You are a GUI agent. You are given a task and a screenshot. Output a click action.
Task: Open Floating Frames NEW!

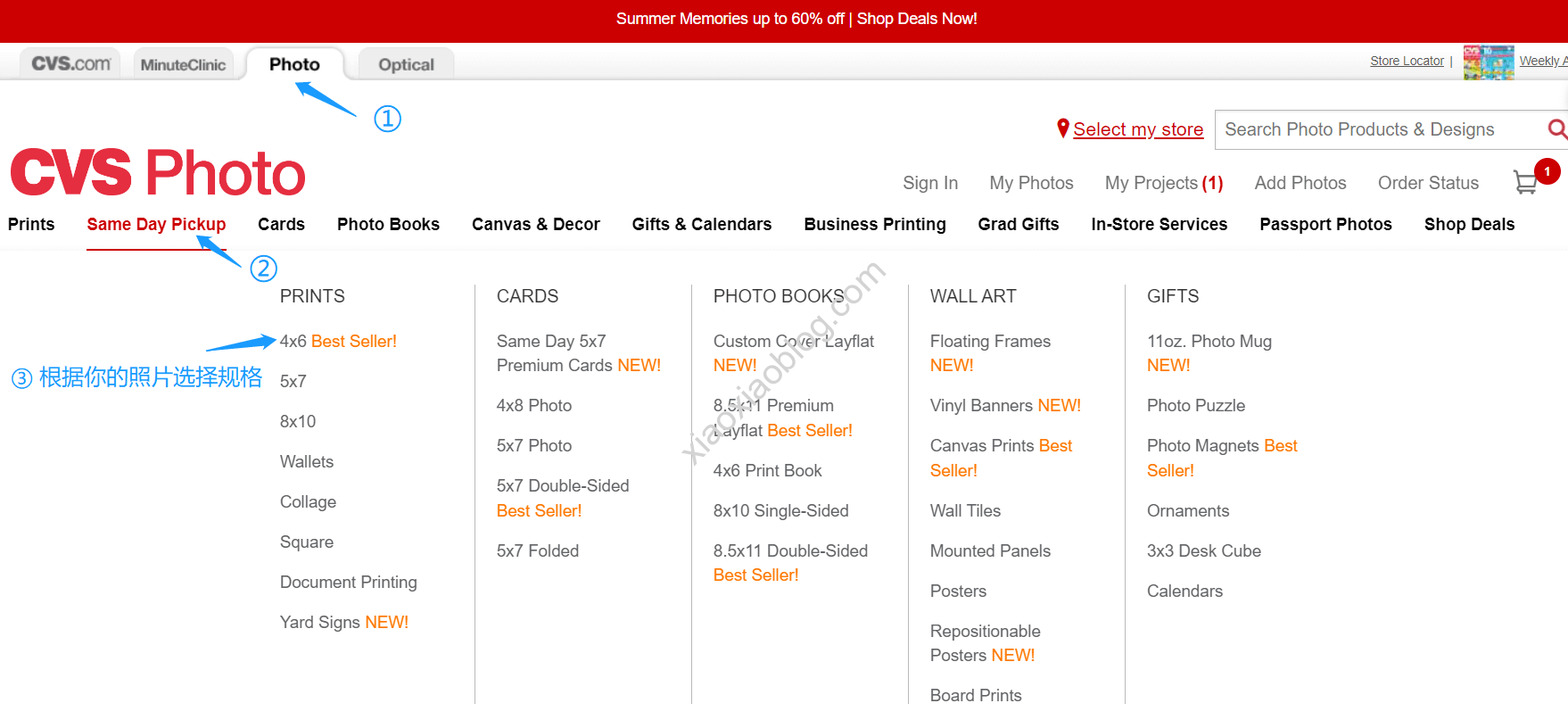(x=990, y=353)
